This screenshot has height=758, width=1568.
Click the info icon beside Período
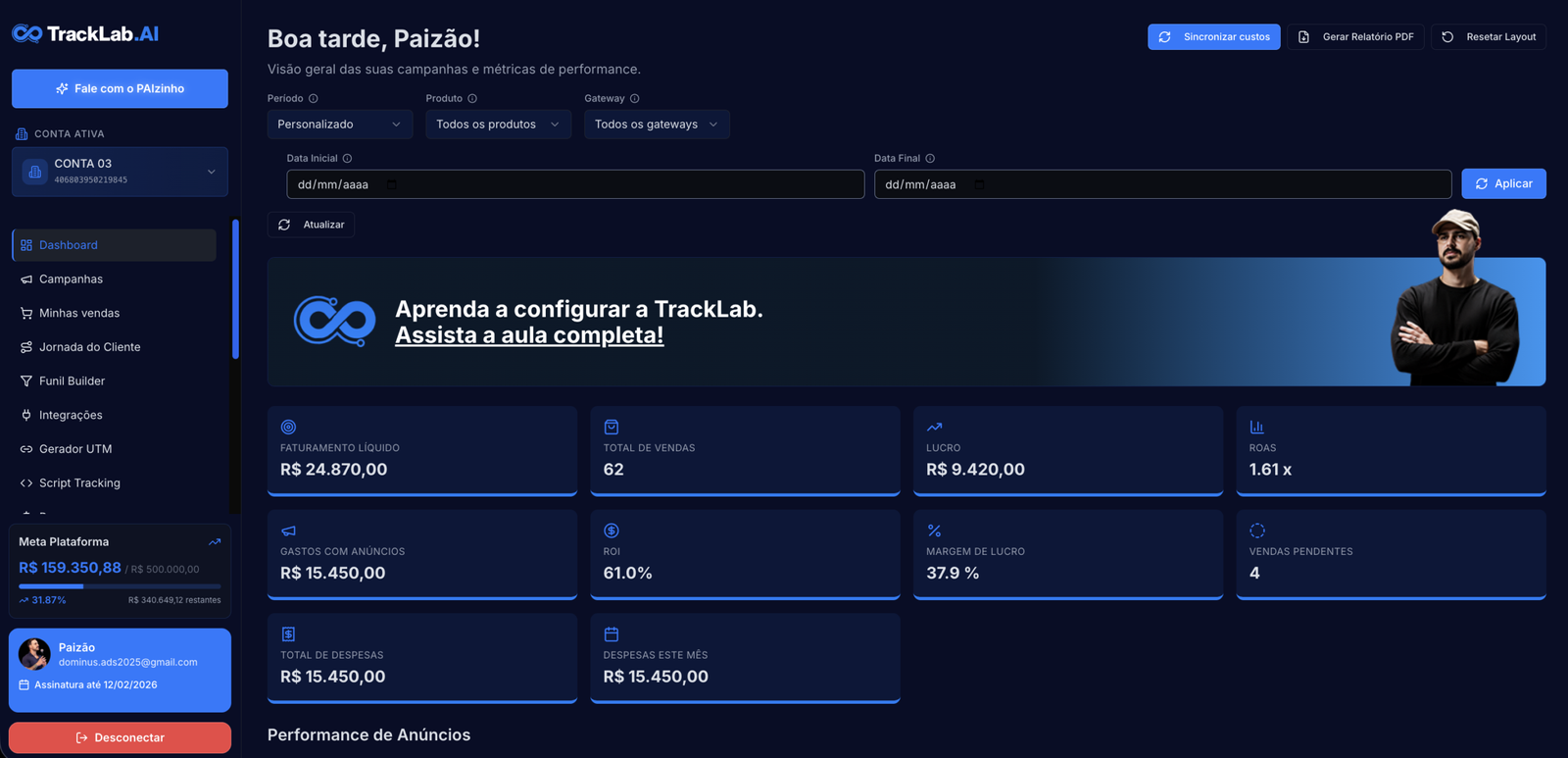tap(314, 99)
